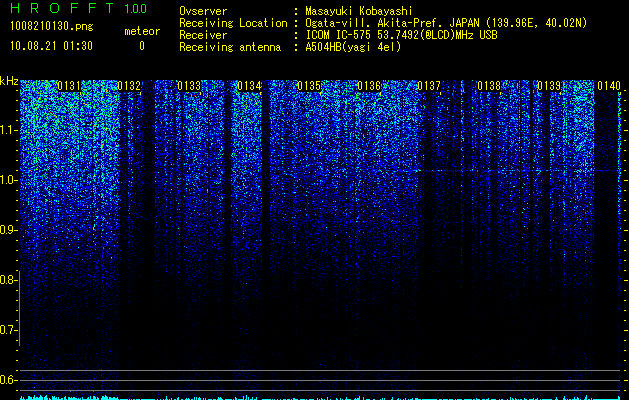Click time marker 0140
This screenshot has width=629, height=400.
pyautogui.click(x=609, y=86)
